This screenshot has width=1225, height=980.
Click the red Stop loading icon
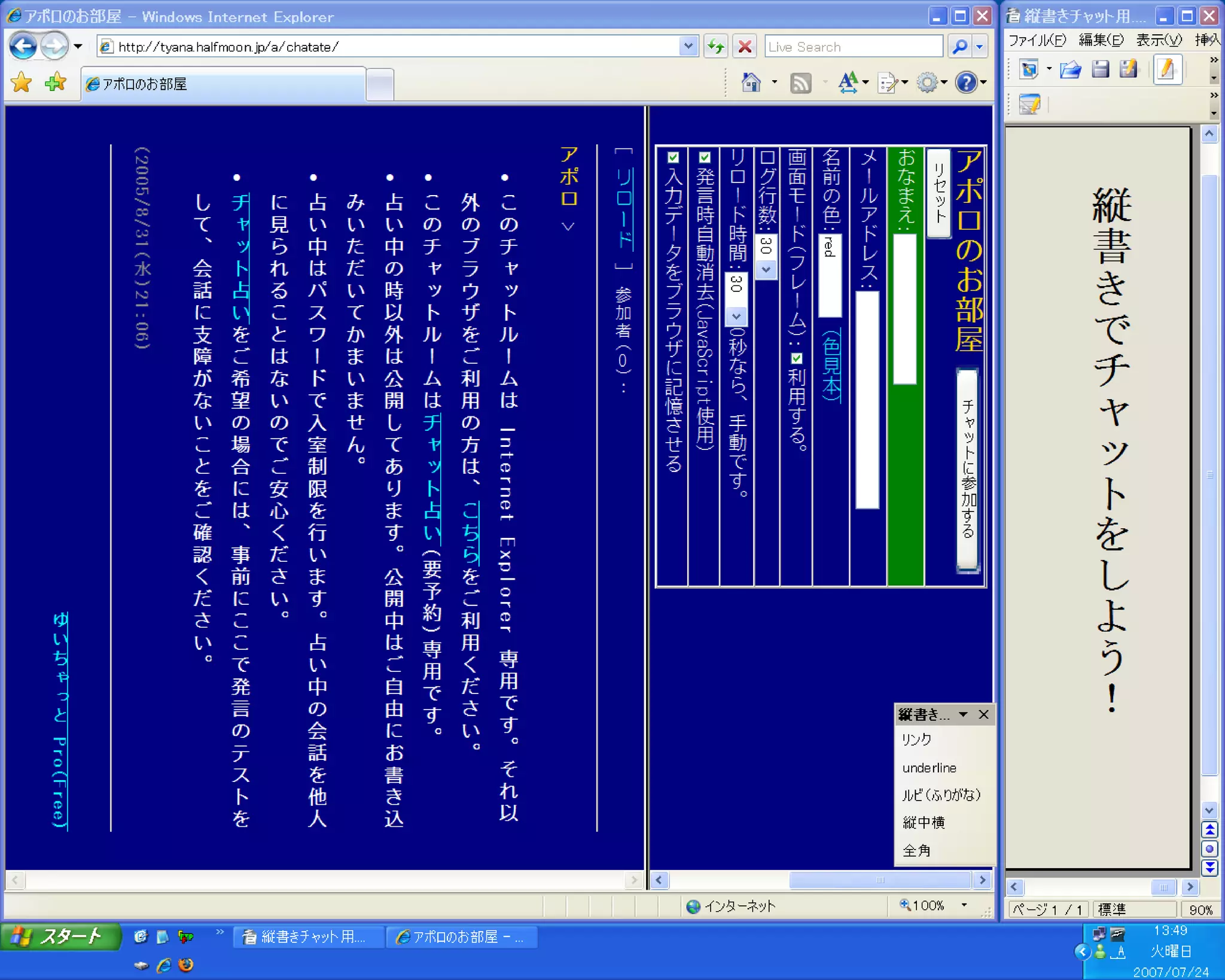745,47
